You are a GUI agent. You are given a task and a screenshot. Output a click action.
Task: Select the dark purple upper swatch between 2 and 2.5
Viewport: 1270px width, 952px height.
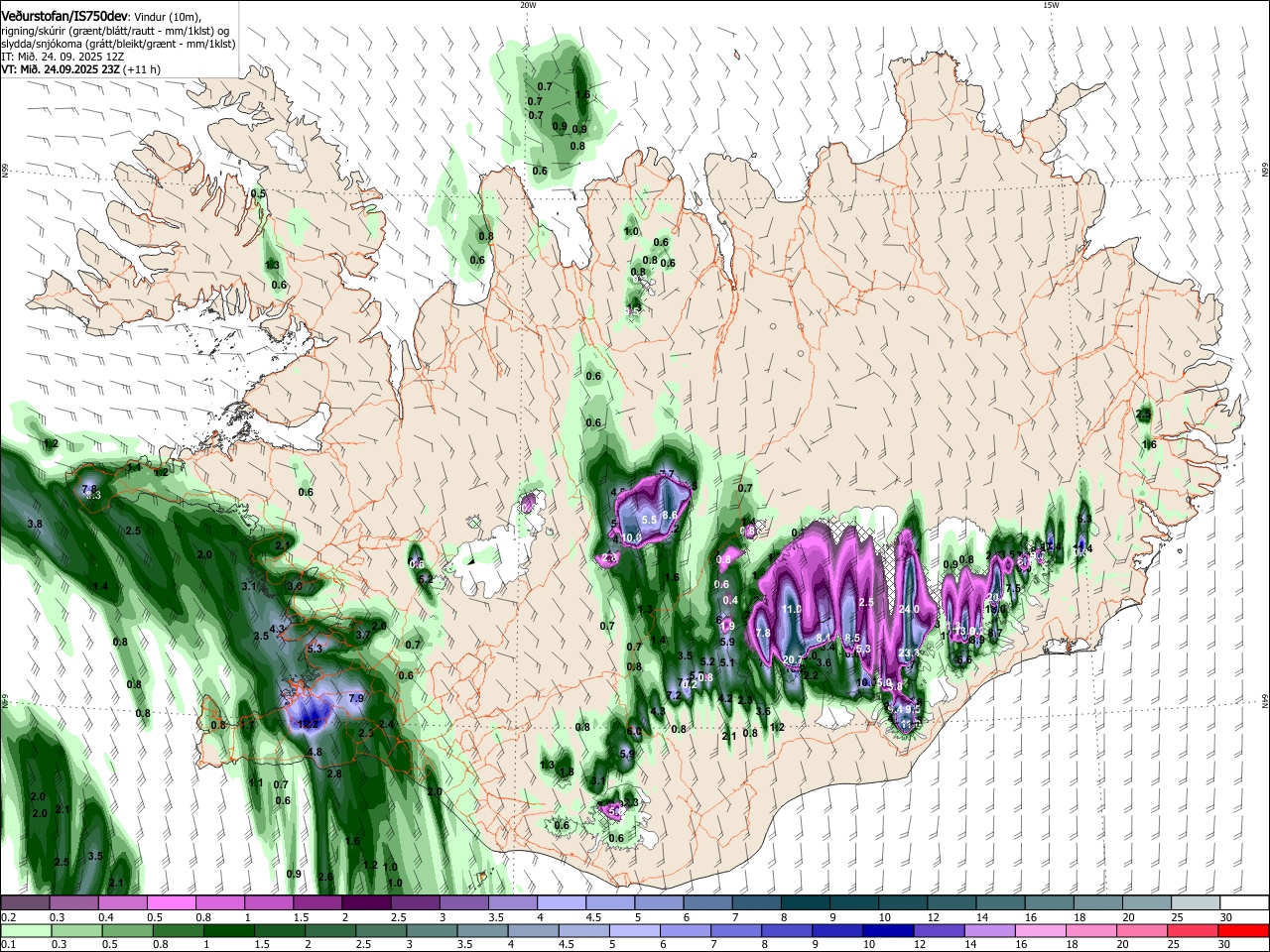point(366,903)
